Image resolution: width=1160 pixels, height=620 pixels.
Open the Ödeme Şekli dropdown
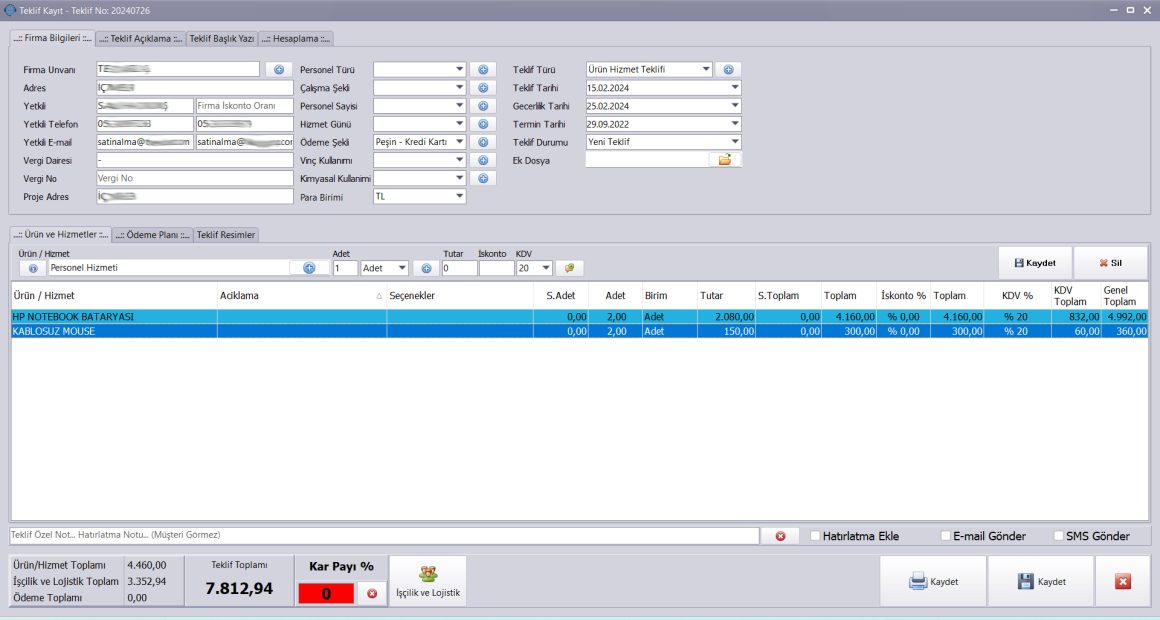pyautogui.click(x=460, y=141)
